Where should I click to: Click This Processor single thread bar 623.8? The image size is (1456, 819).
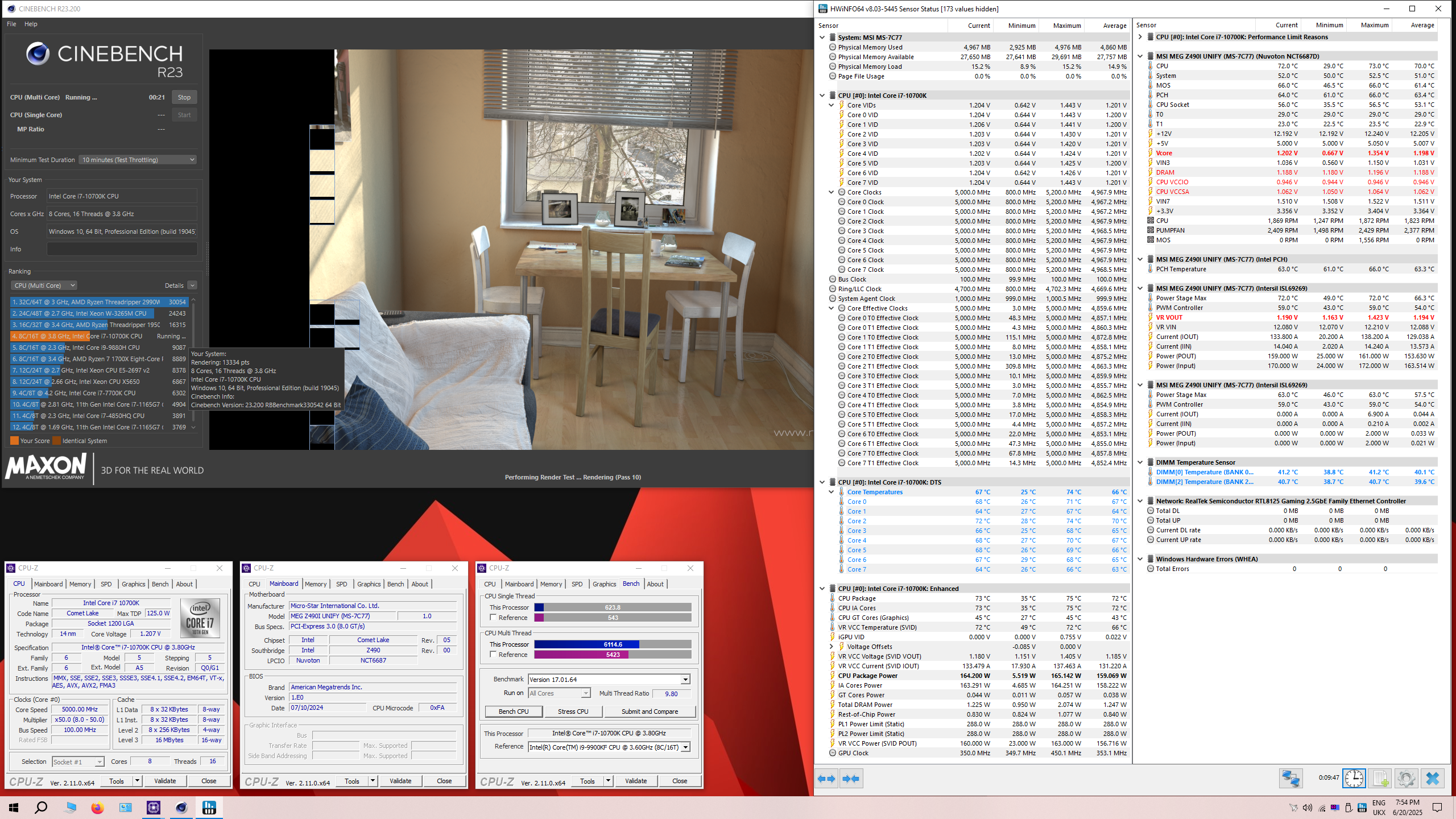coord(613,607)
